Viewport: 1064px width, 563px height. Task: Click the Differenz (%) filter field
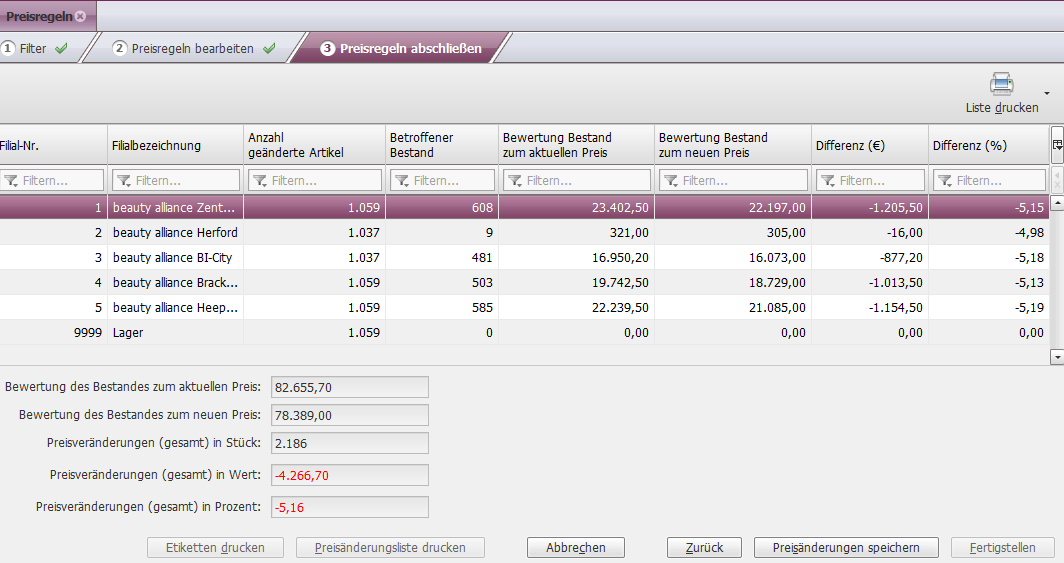coord(989,180)
